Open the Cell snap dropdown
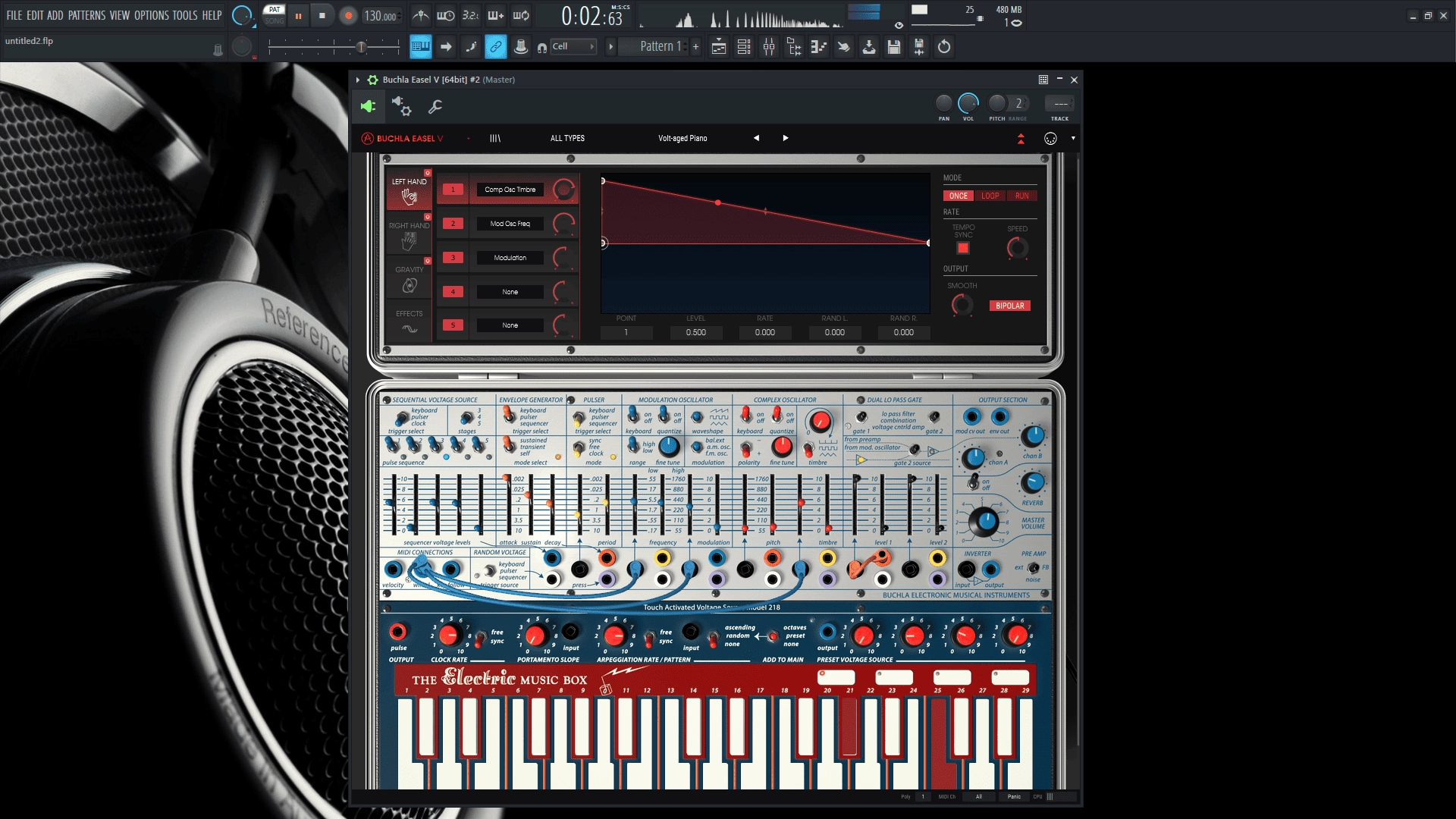The height and width of the screenshot is (819, 1456). 573,46
